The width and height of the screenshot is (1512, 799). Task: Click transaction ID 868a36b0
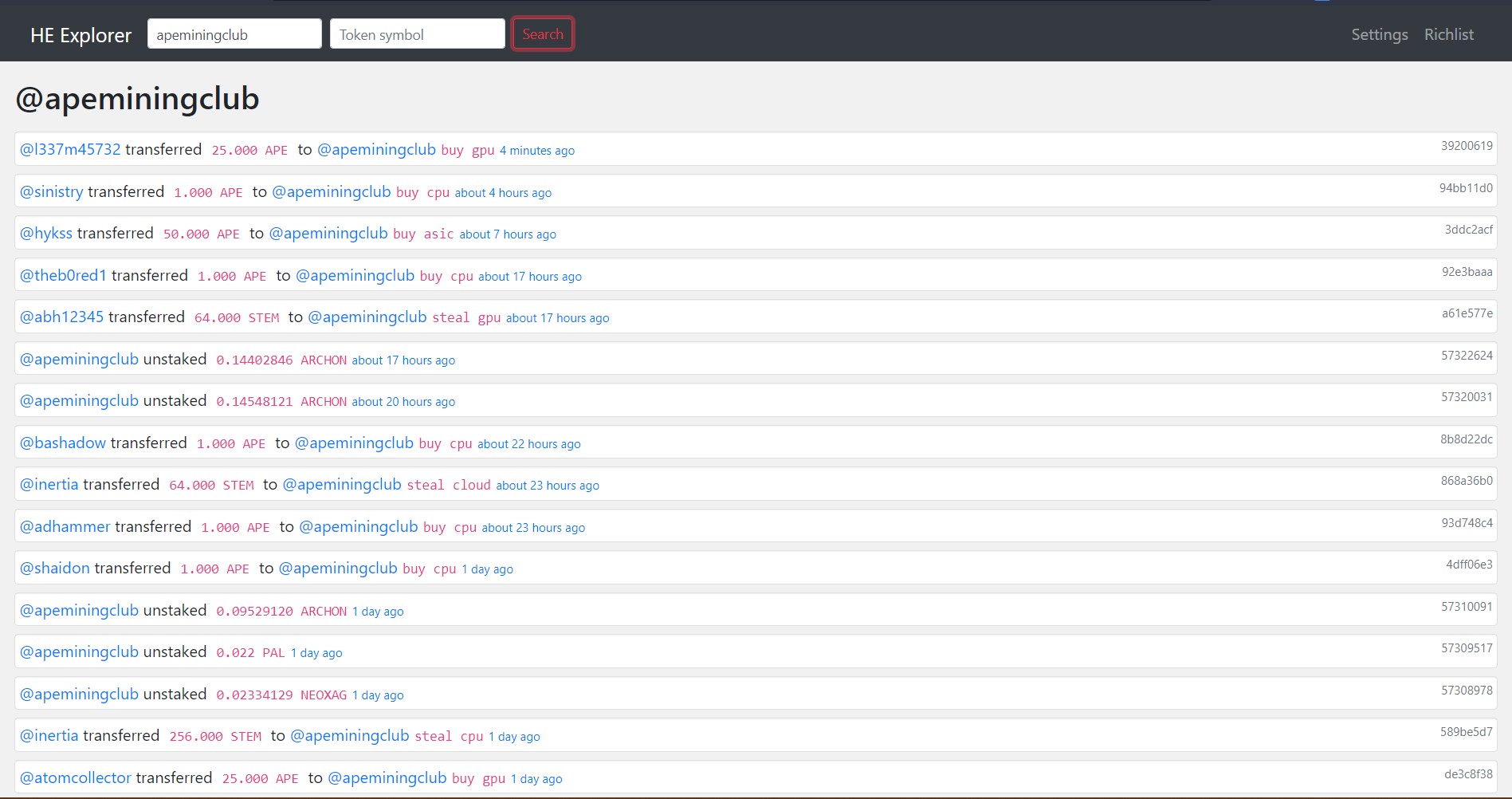1467,481
